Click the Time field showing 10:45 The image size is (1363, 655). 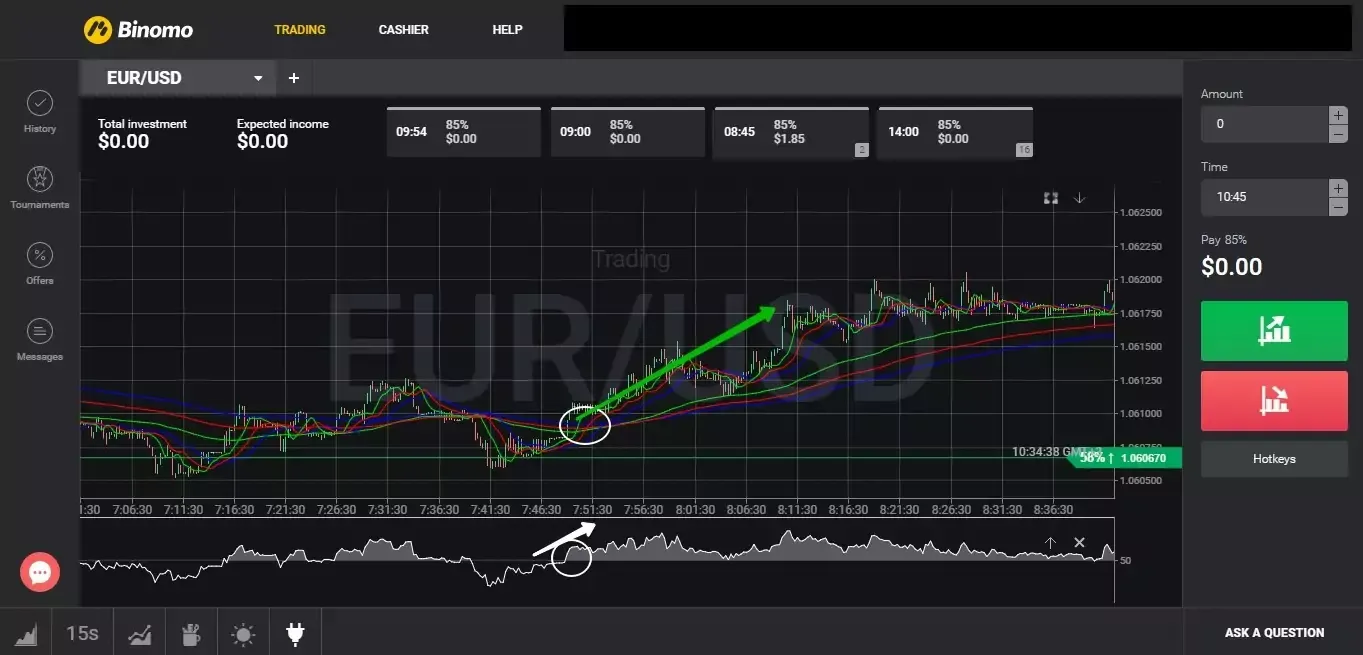(x=1264, y=197)
